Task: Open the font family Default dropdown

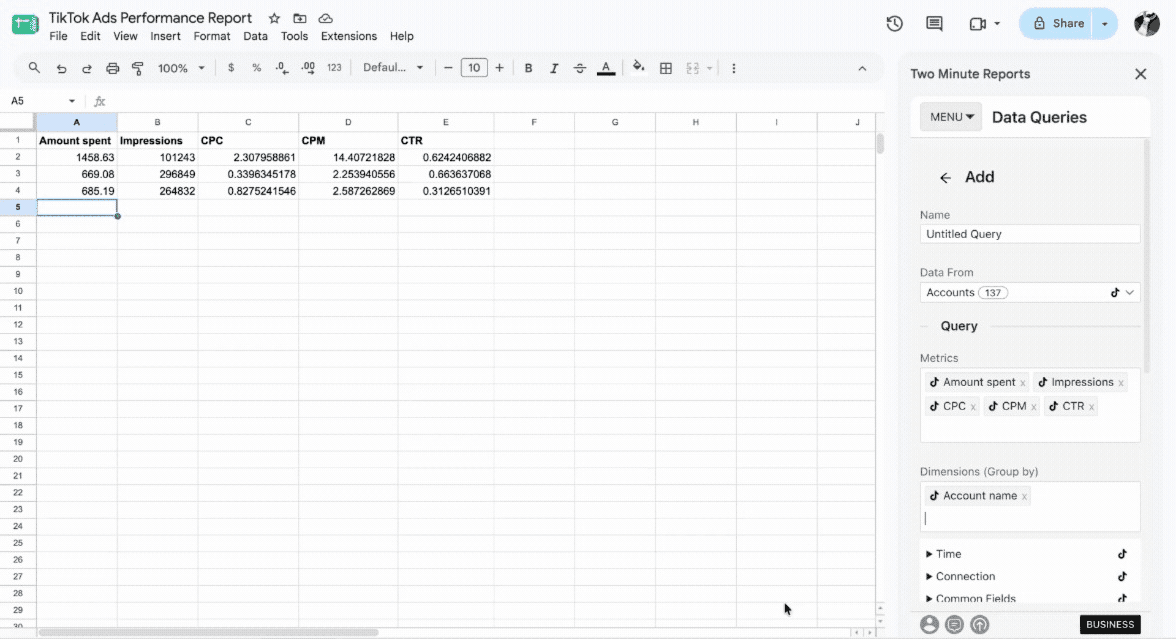Action: click(393, 68)
